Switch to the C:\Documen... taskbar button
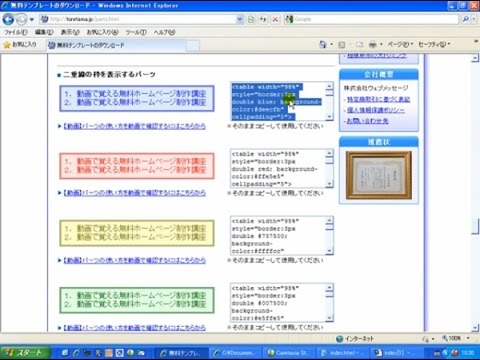The width and height of the screenshot is (480, 360). pyautogui.click(x=235, y=353)
